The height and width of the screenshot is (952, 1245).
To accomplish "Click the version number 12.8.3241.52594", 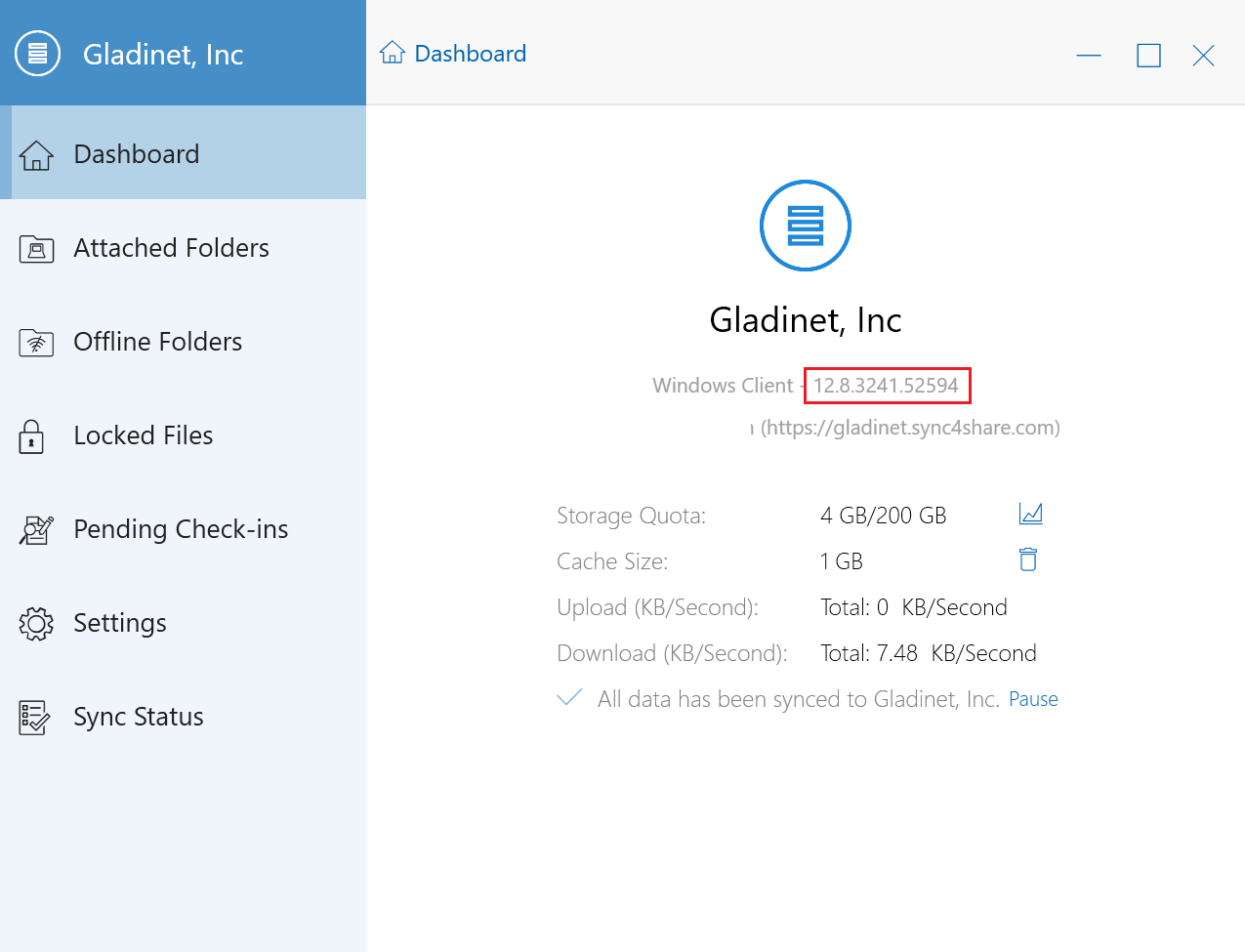I will coord(886,386).
